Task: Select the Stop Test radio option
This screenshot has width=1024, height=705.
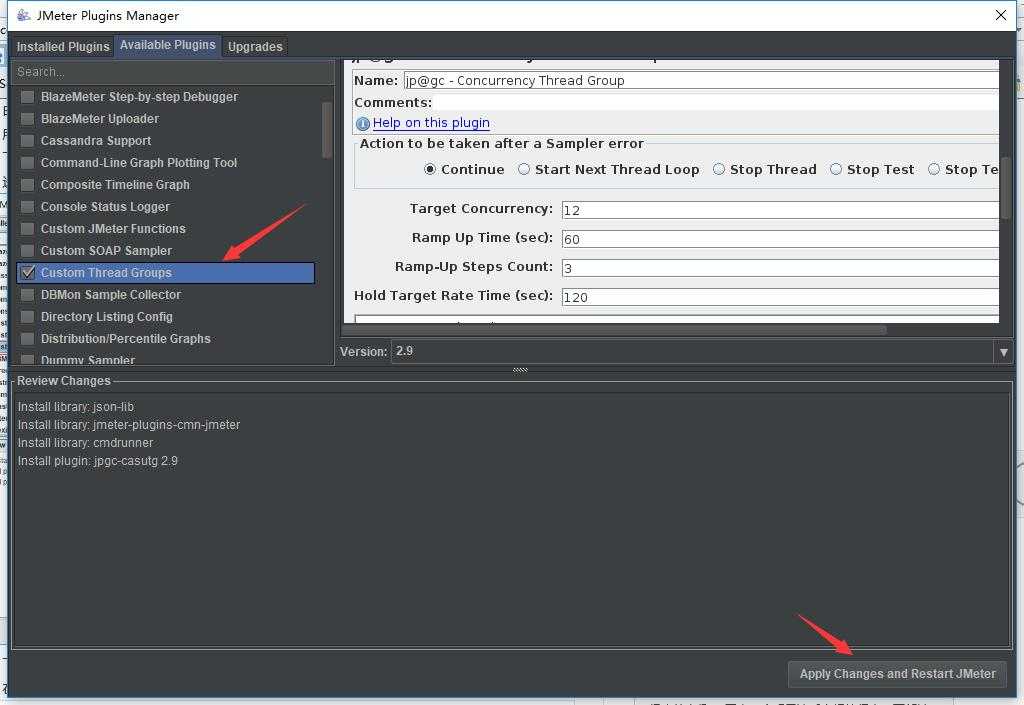Action: (x=835, y=170)
